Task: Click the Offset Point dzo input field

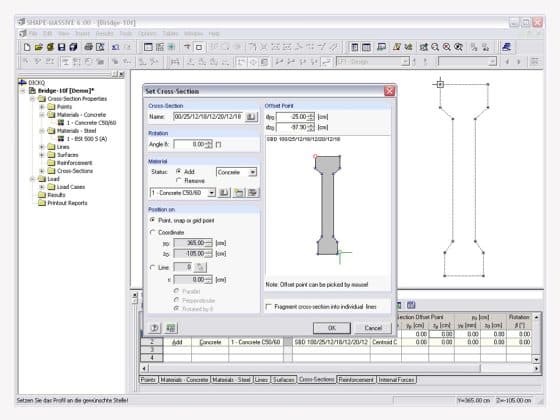Action: (x=292, y=127)
